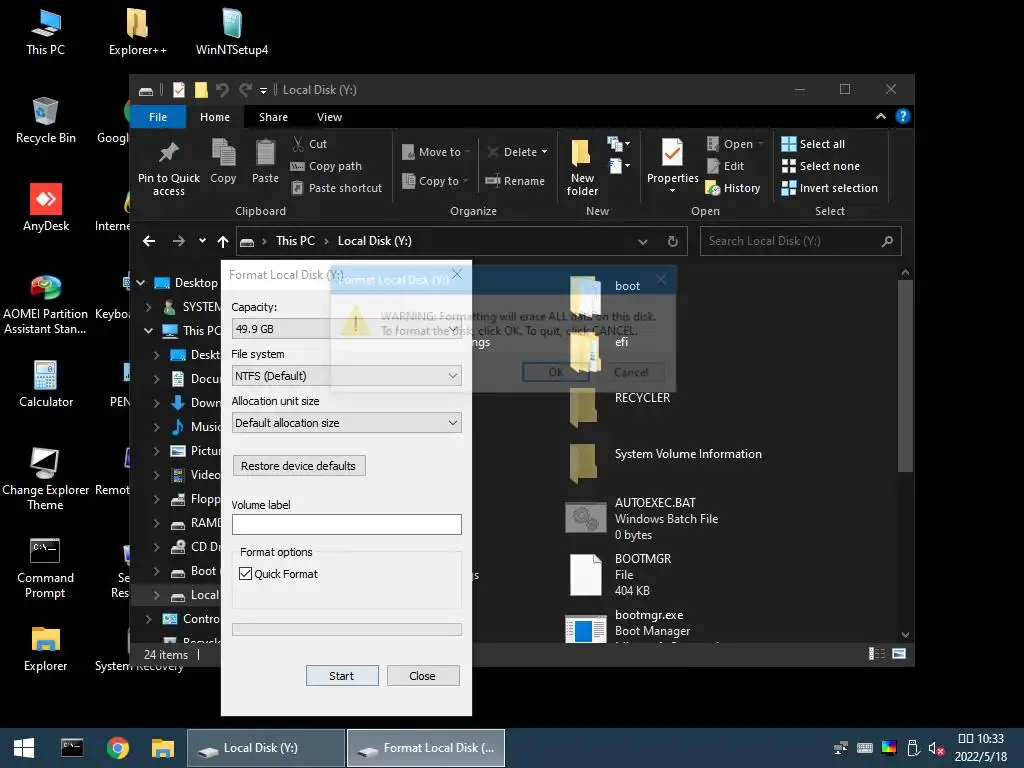Click Copy path in the ribbon
1024x768 pixels.
coord(326,166)
